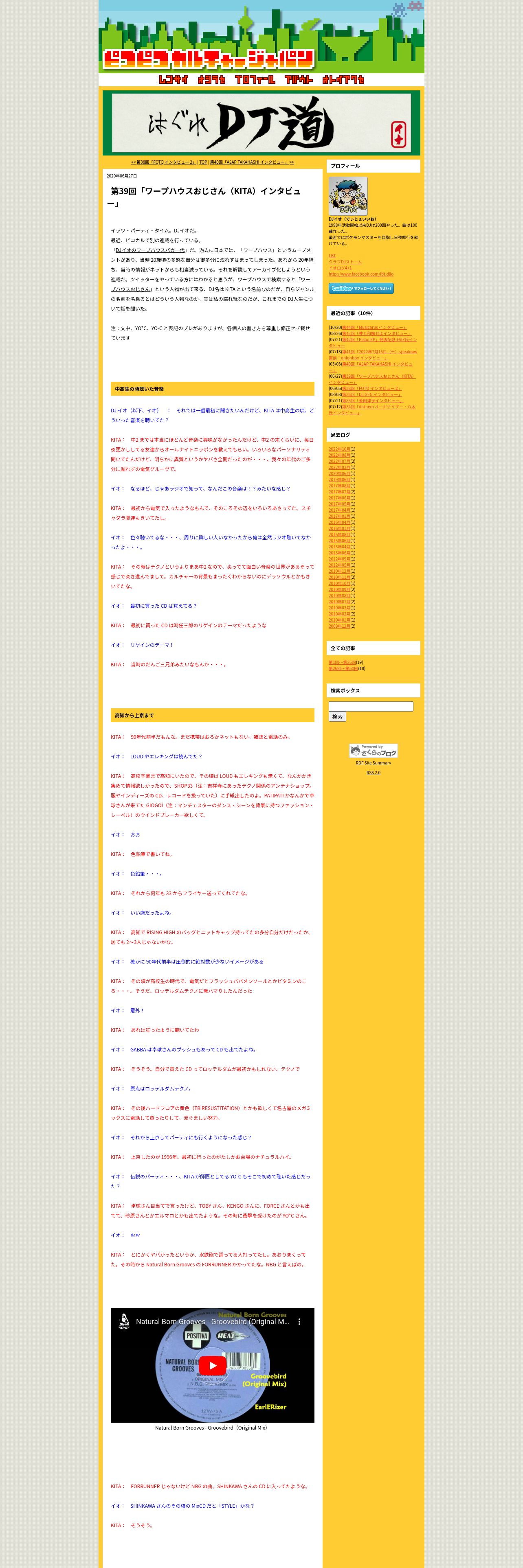Click the TOP link above the article

[203, 162]
